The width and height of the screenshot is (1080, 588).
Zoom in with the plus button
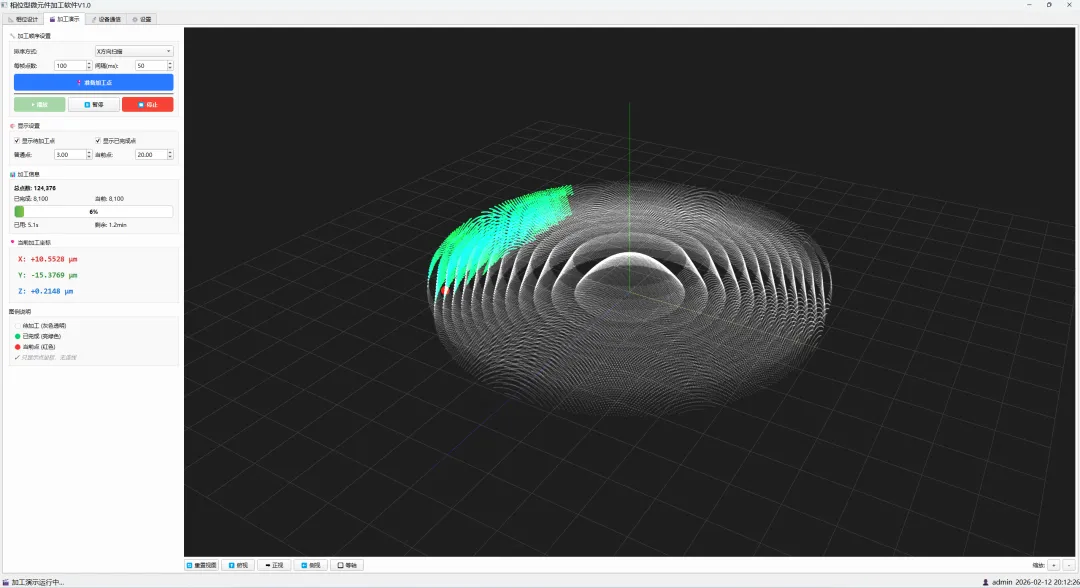point(1054,565)
